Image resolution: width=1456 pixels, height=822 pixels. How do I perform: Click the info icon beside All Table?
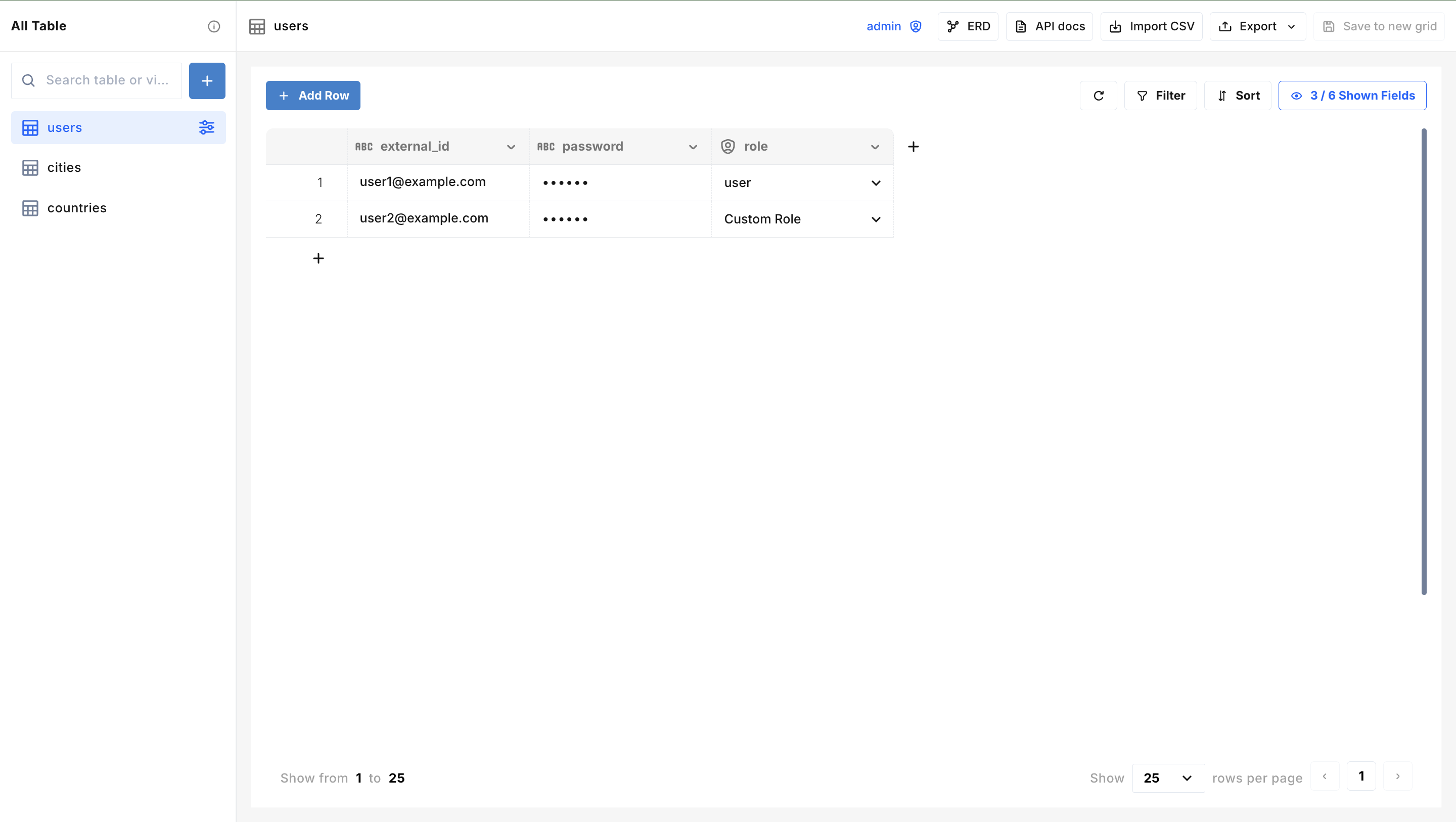pos(214,26)
